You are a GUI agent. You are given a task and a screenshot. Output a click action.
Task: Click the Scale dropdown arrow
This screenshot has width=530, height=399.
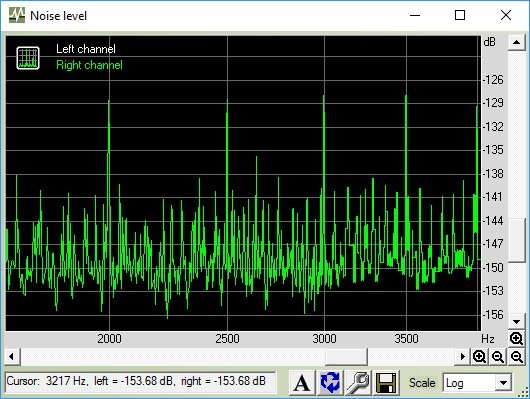coord(503,383)
